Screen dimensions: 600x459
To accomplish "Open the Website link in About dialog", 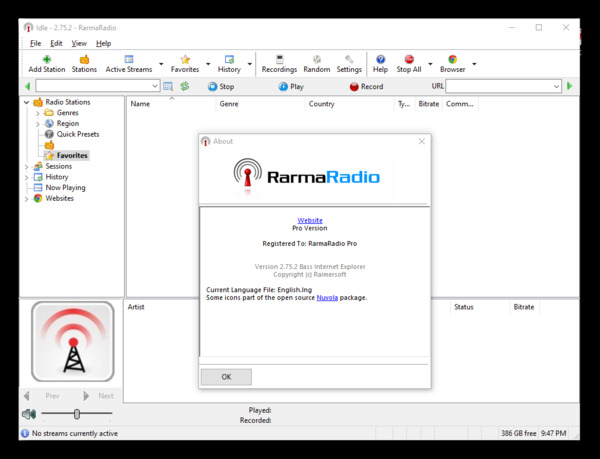I will point(310,220).
